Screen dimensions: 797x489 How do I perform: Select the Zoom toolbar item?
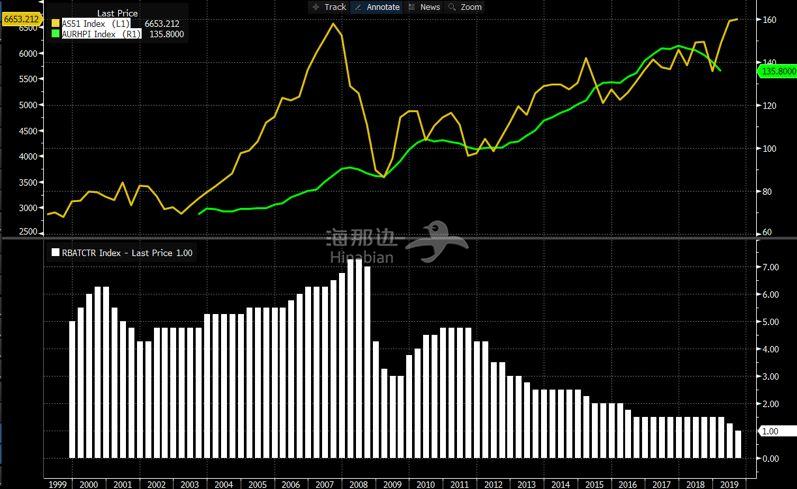470,7
